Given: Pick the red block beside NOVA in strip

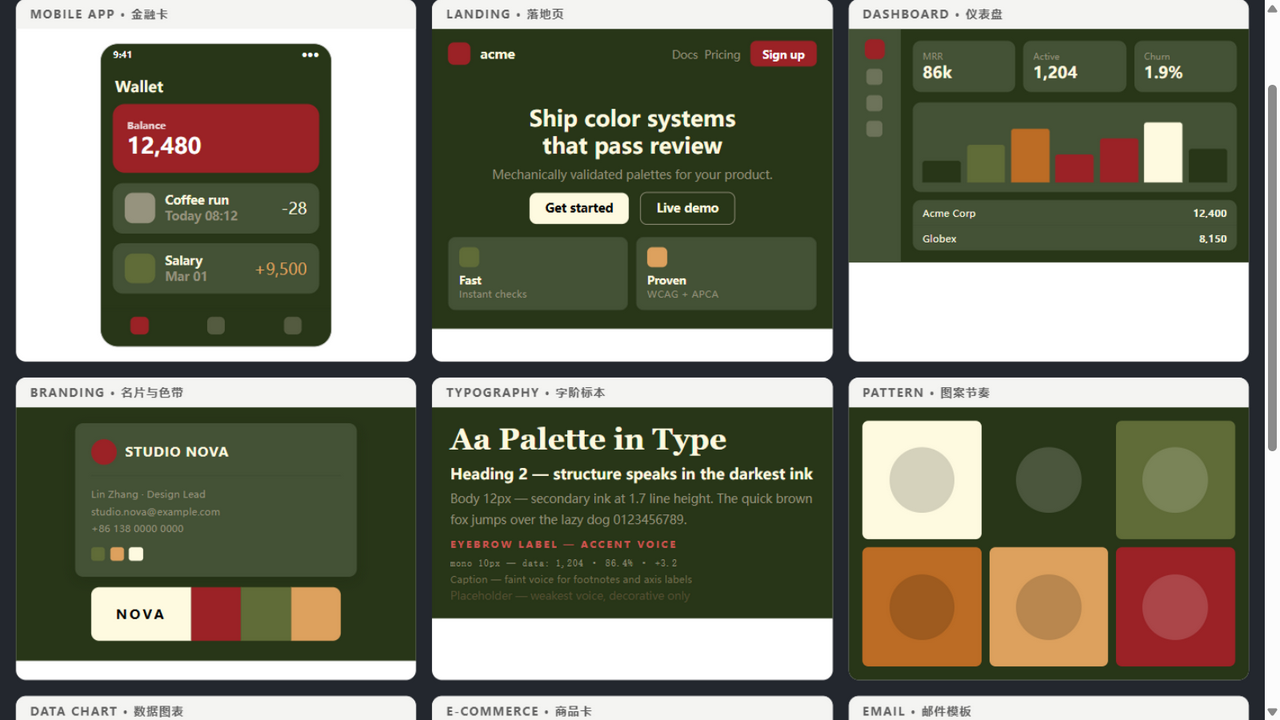Looking at the screenshot, I should click(x=216, y=614).
